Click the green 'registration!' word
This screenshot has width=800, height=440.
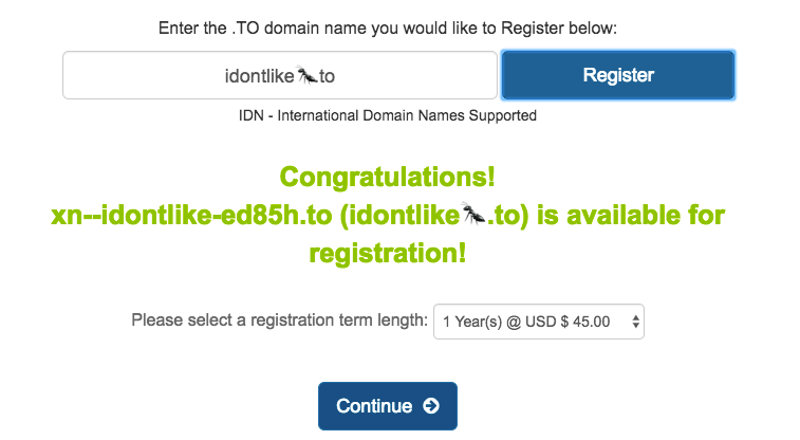(x=388, y=253)
